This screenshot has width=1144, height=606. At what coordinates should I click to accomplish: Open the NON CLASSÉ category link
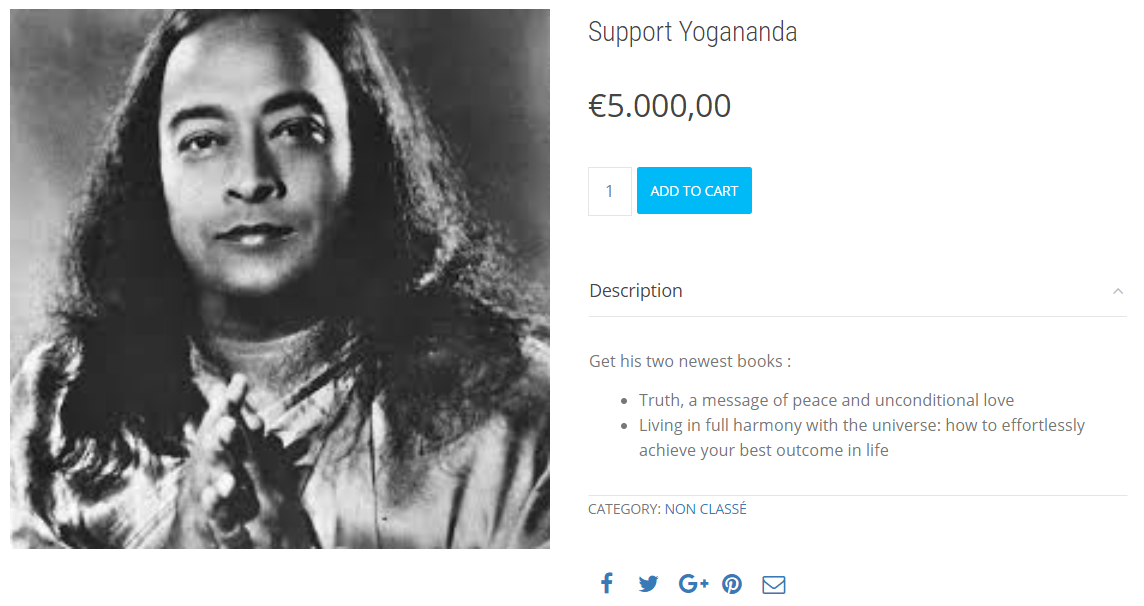(706, 509)
